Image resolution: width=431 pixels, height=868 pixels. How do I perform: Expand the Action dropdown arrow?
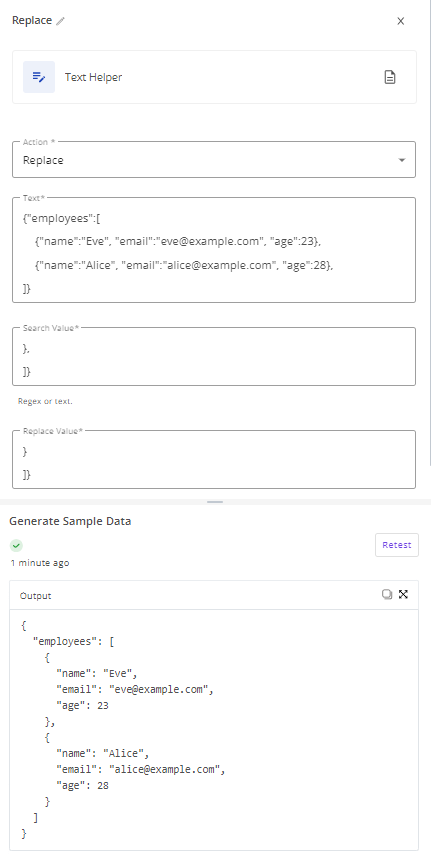click(x=402, y=160)
